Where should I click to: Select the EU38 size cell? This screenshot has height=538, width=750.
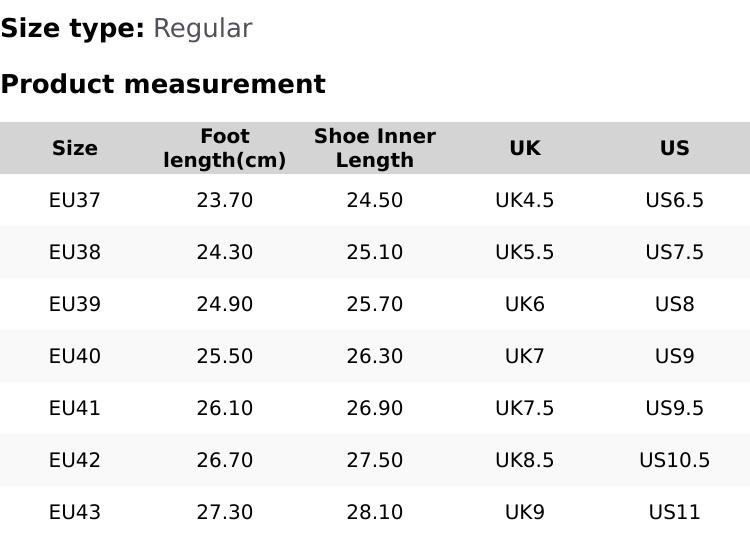coord(75,252)
